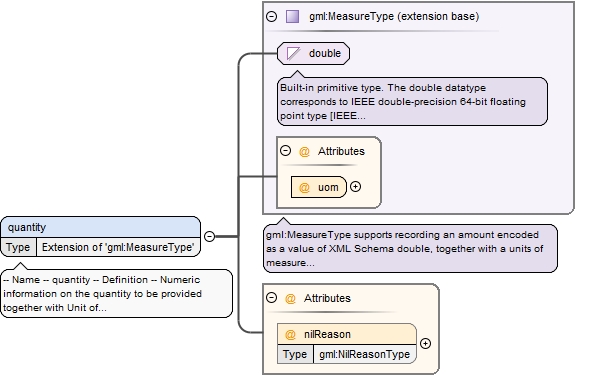Click the quantity definition annotation note

116,293
